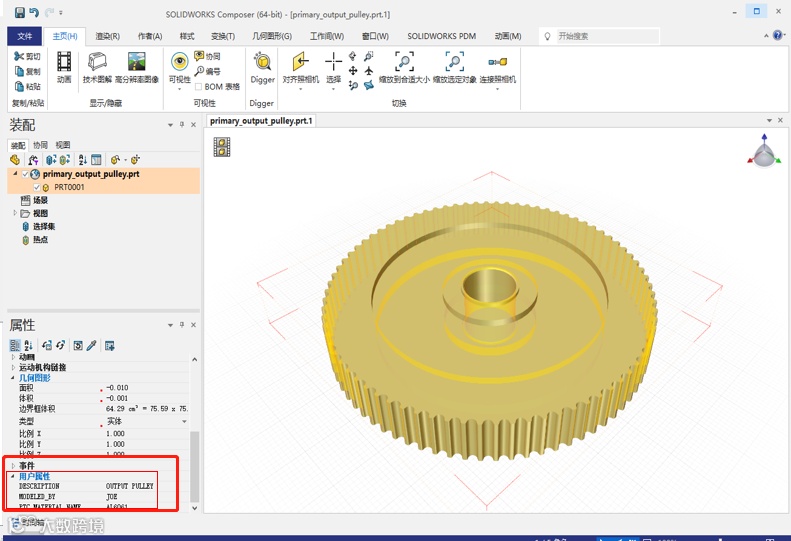
Task: Open the 可视性 dropdown arrow
Action: [180, 89]
